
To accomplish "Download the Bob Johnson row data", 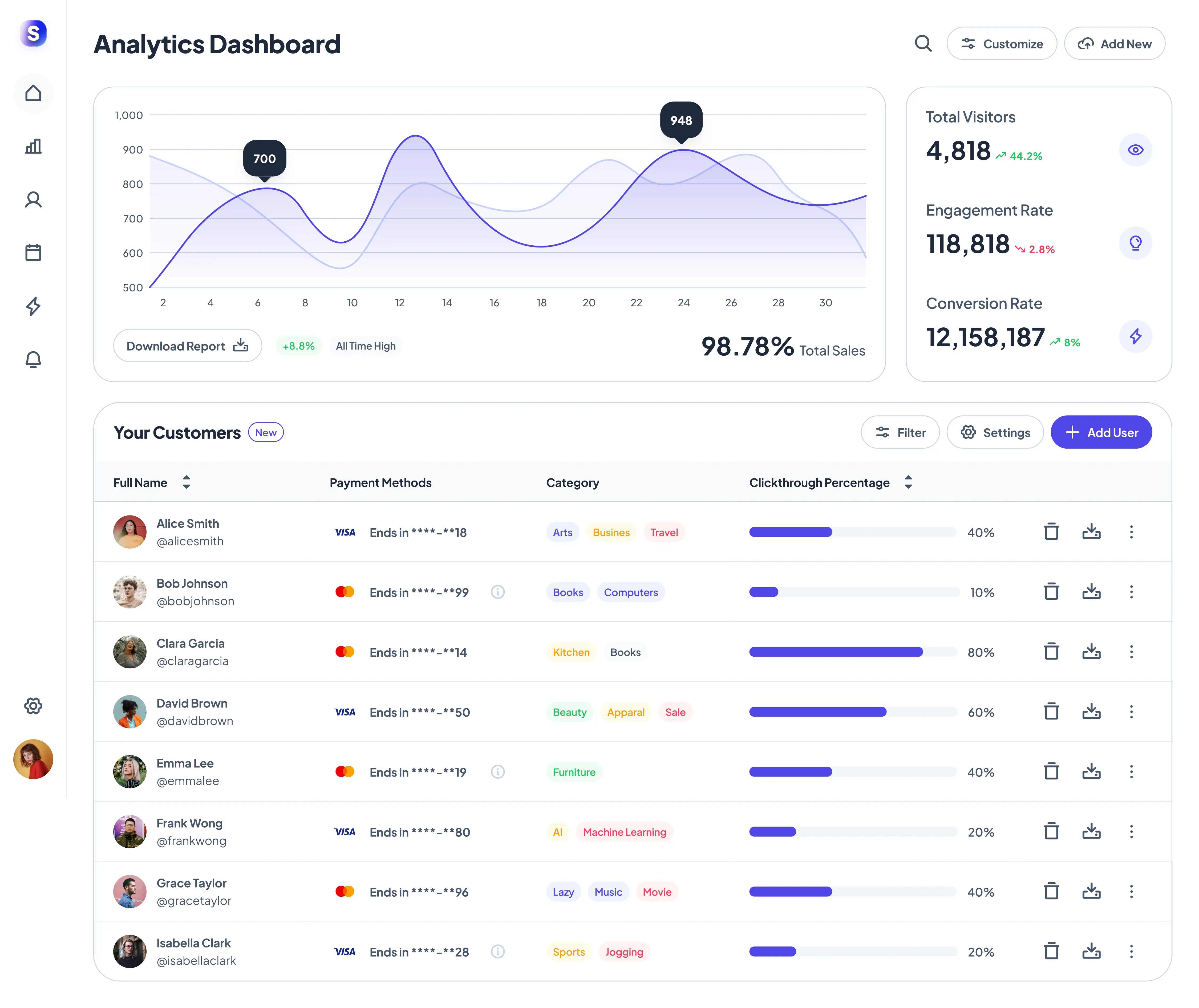I will point(1092,592).
